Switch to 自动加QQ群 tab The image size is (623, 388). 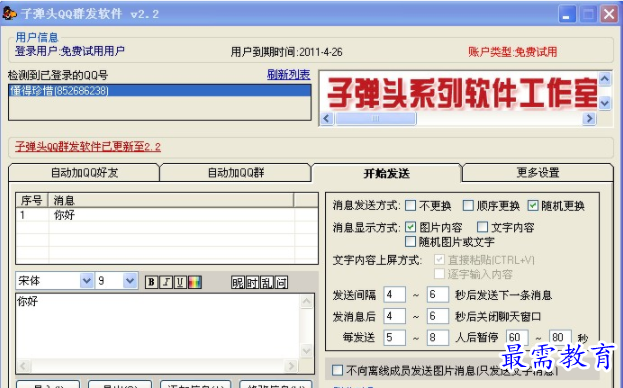(x=236, y=173)
